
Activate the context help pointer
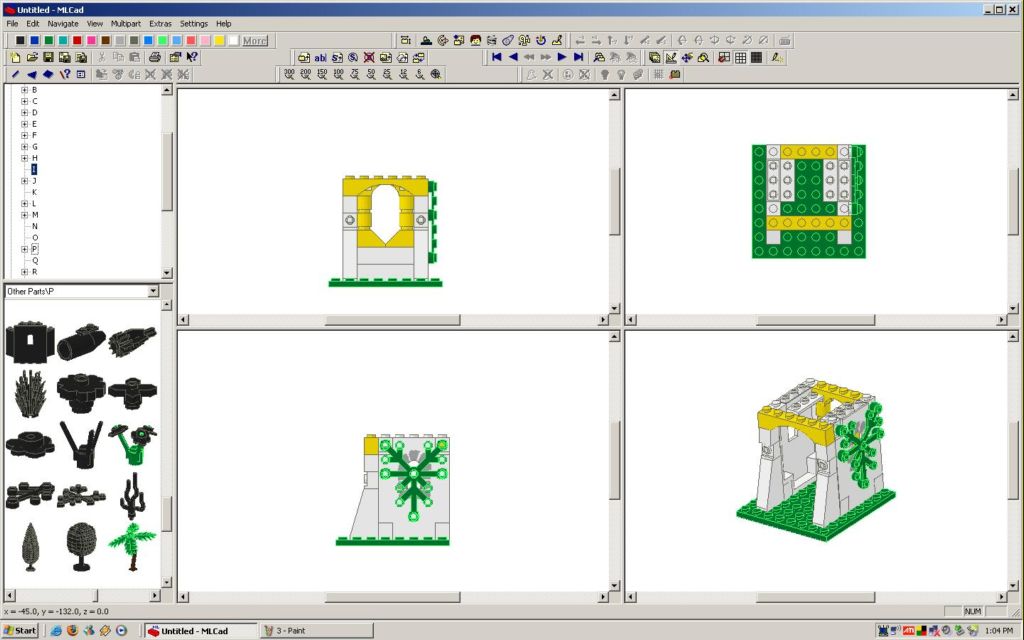[192, 57]
